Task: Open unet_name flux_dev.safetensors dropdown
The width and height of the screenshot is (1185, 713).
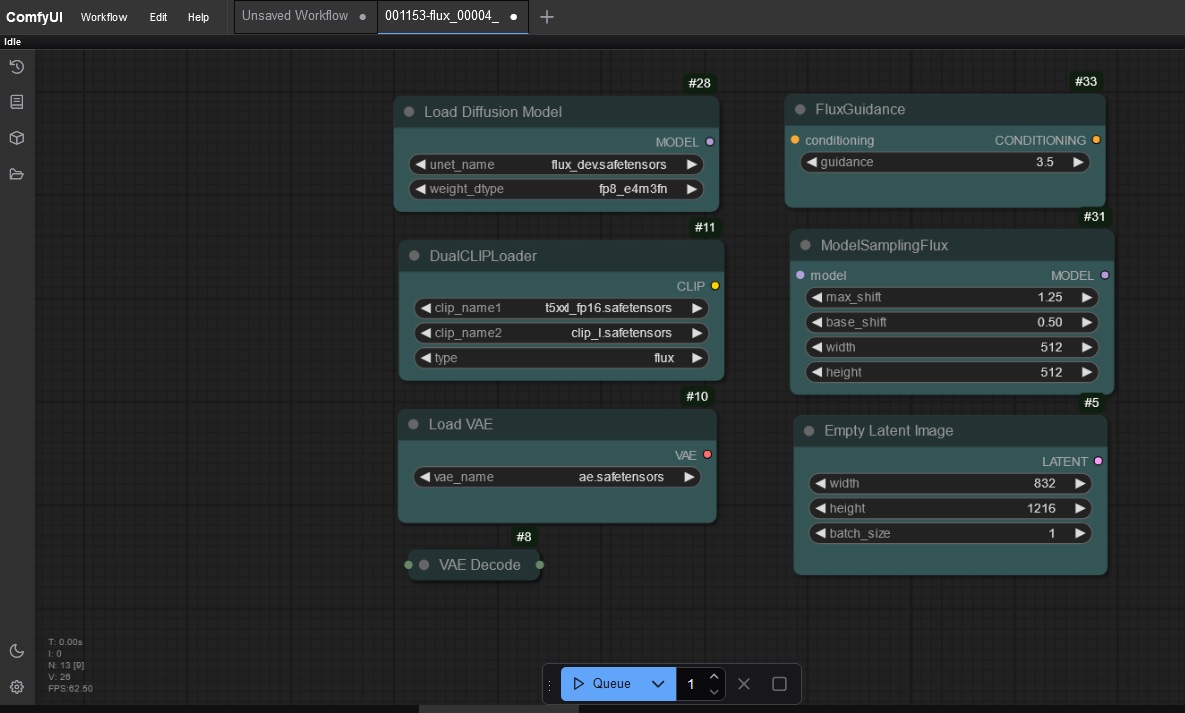Action: (x=556, y=164)
